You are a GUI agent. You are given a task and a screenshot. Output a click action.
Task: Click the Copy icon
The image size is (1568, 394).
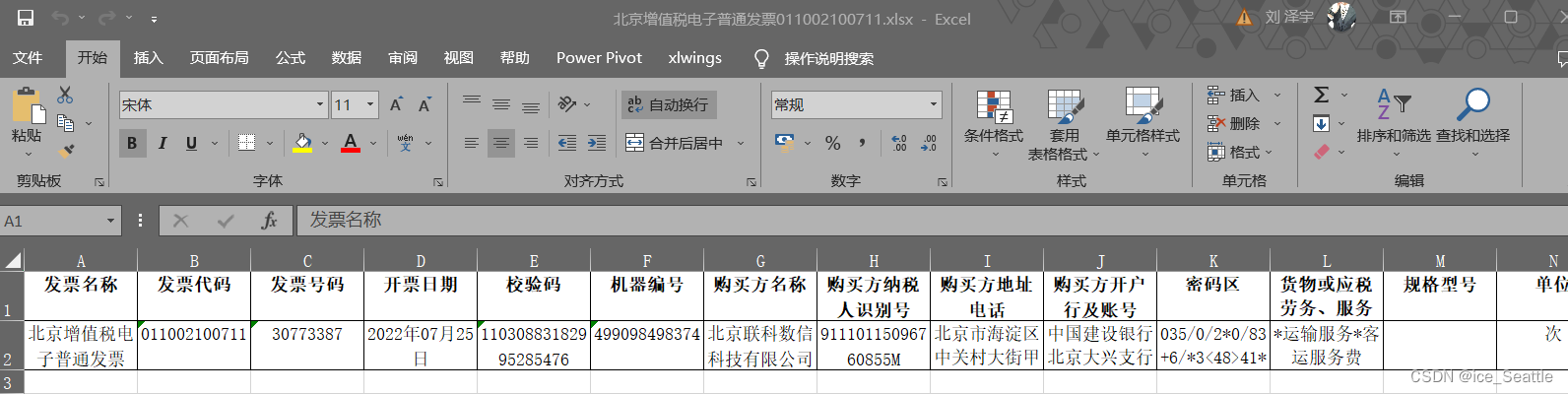point(66,123)
